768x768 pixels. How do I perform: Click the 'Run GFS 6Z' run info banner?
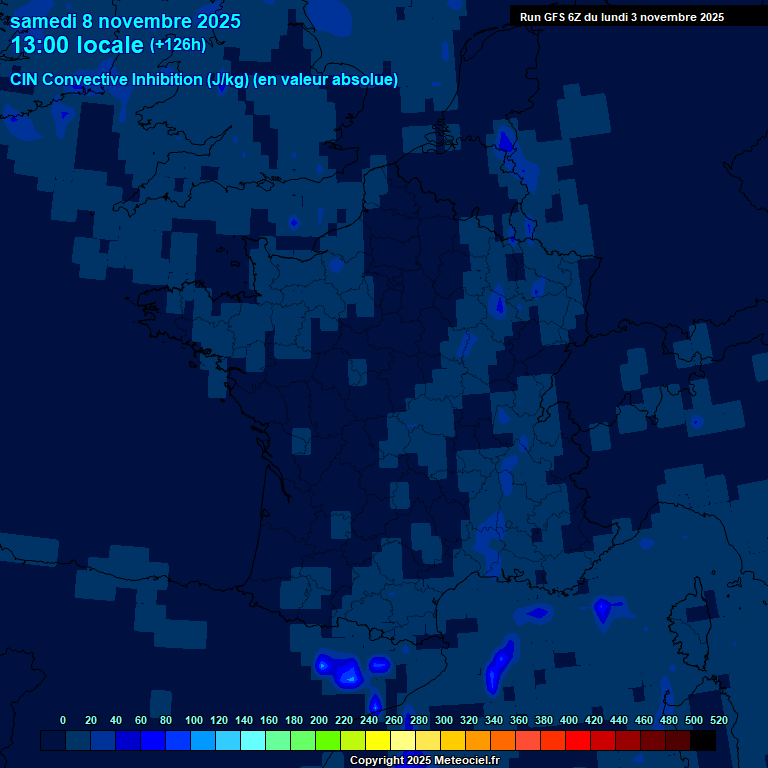click(x=622, y=17)
